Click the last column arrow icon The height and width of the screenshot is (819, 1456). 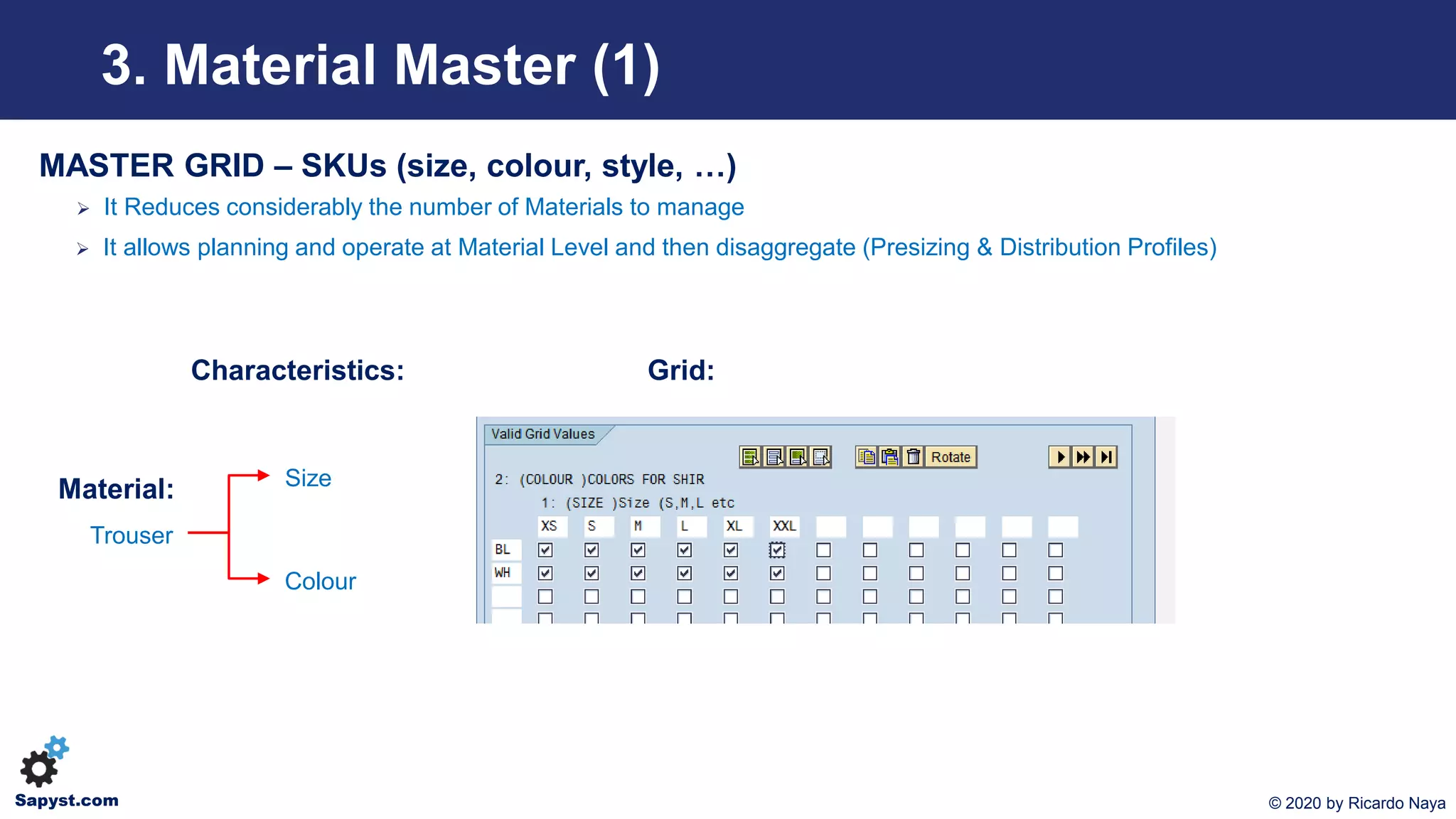pyautogui.click(x=1106, y=457)
